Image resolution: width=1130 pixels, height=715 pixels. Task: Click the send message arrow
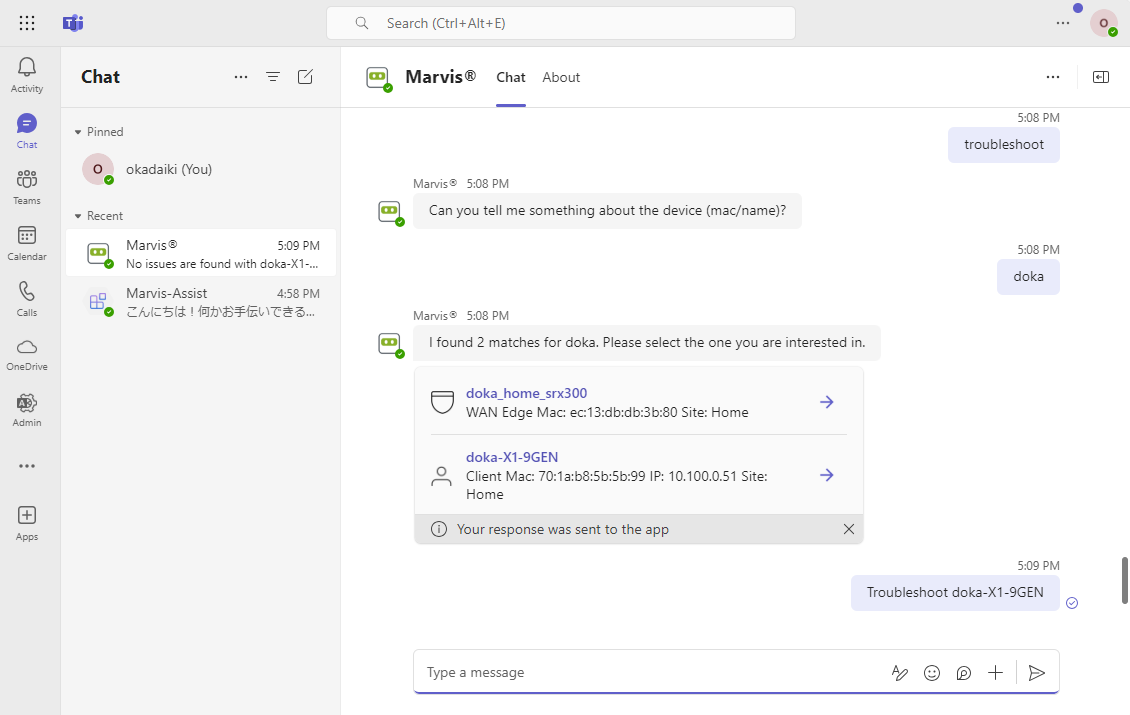tap(1037, 673)
